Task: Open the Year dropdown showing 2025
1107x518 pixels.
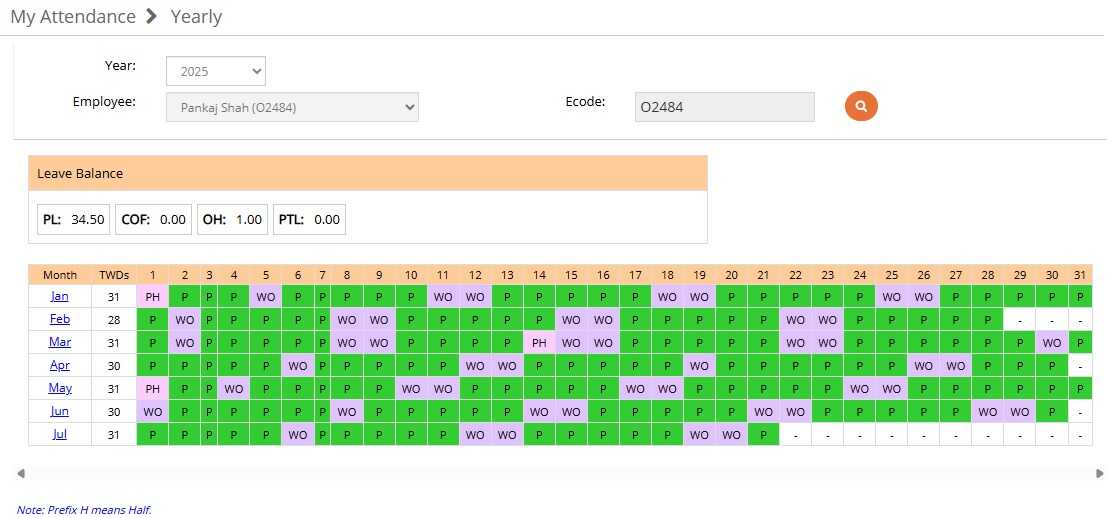Action: pyautogui.click(x=215, y=71)
